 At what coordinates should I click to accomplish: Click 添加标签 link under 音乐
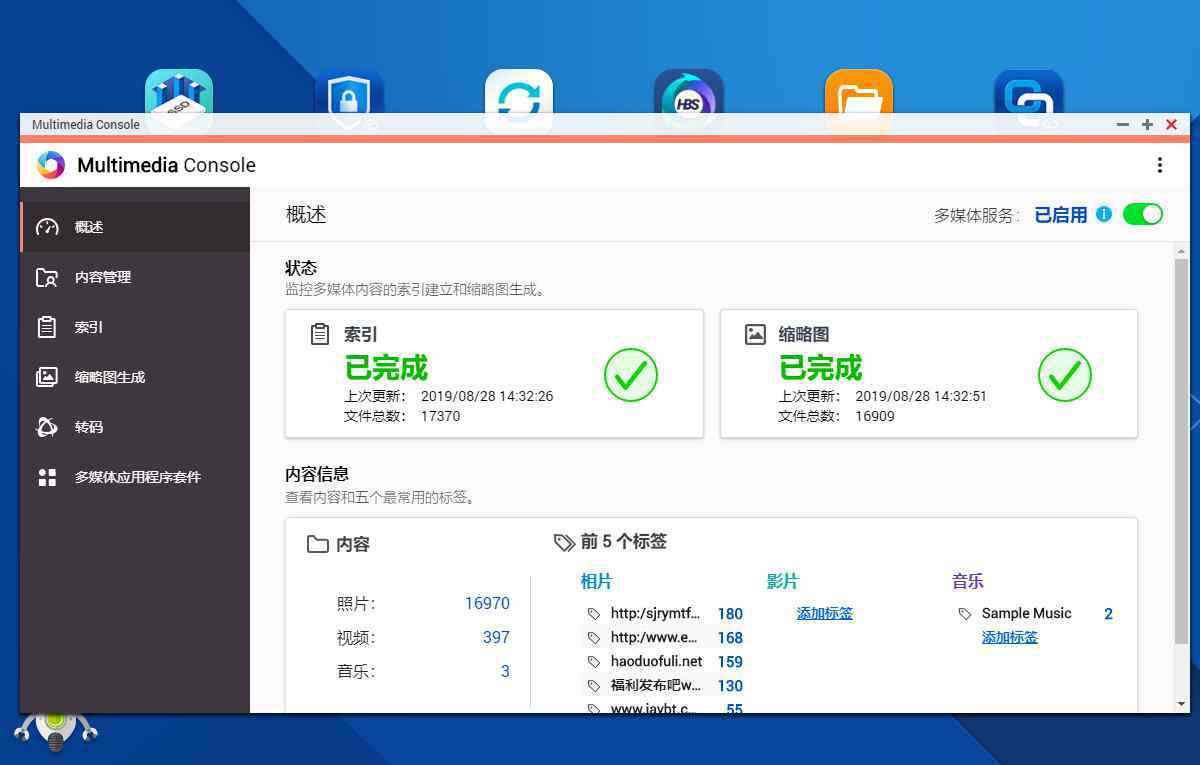click(x=1010, y=637)
